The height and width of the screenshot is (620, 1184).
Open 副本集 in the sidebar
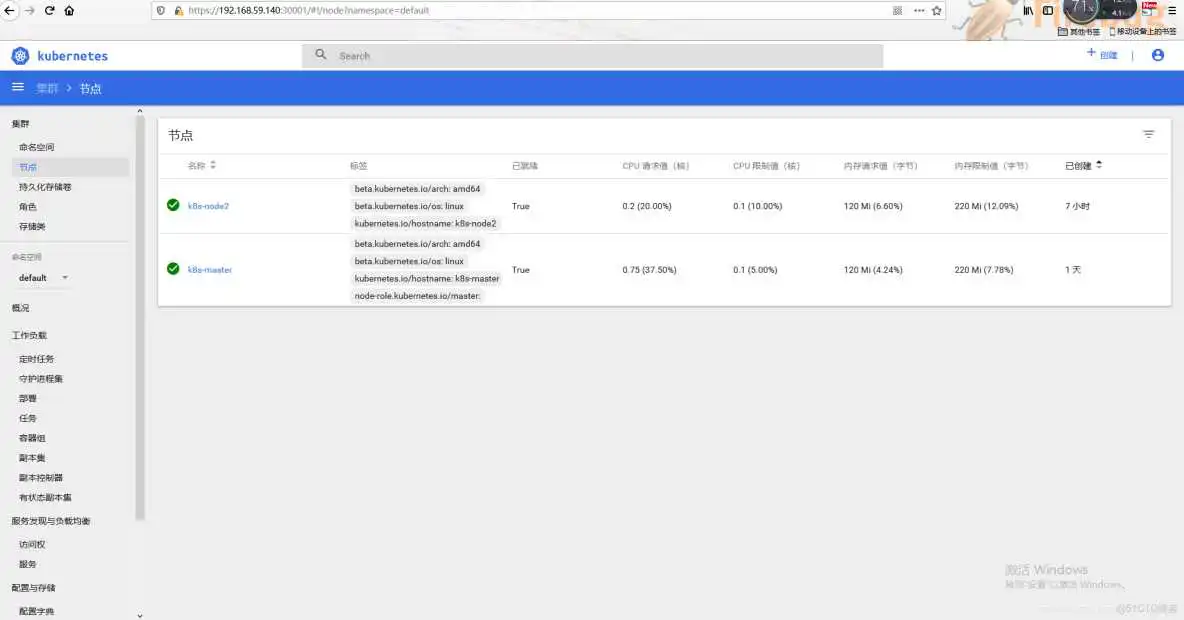(x=32, y=458)
